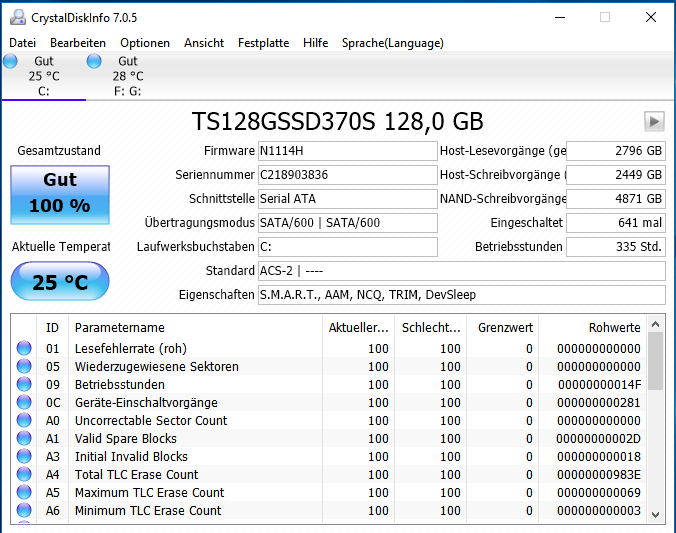Click status orb of Wiederzugewiesene Sektoren row
676x533 pixels.
coord(24,366)
